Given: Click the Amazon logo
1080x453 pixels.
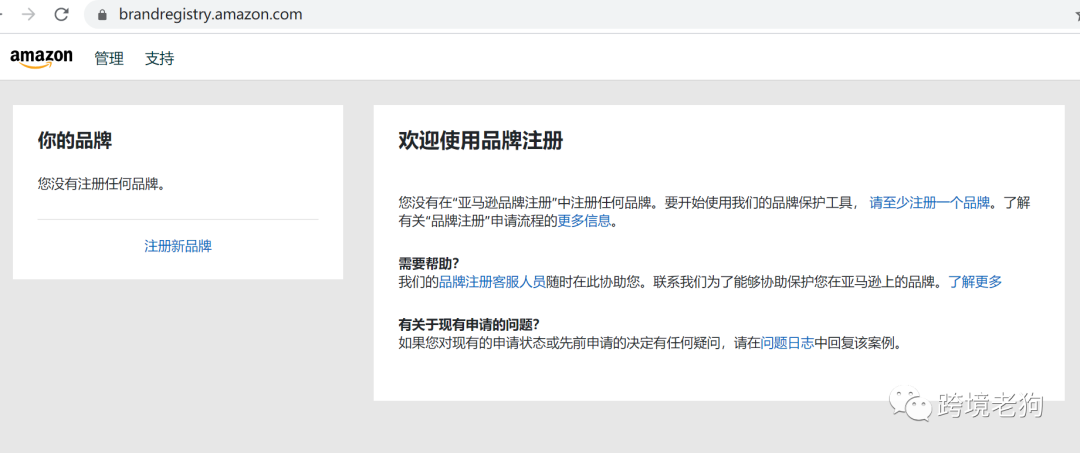Looking at the screenshot, I should (41, 59).
